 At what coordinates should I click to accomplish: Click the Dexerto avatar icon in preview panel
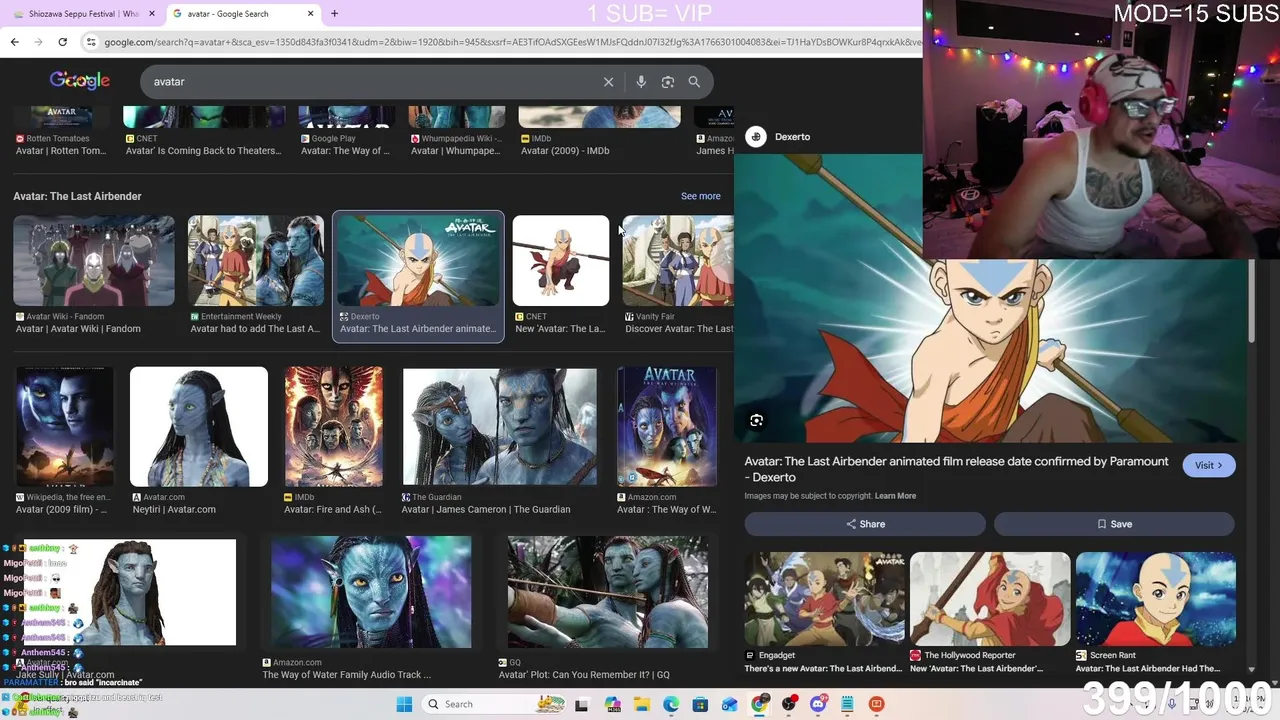tap(756, 137)
